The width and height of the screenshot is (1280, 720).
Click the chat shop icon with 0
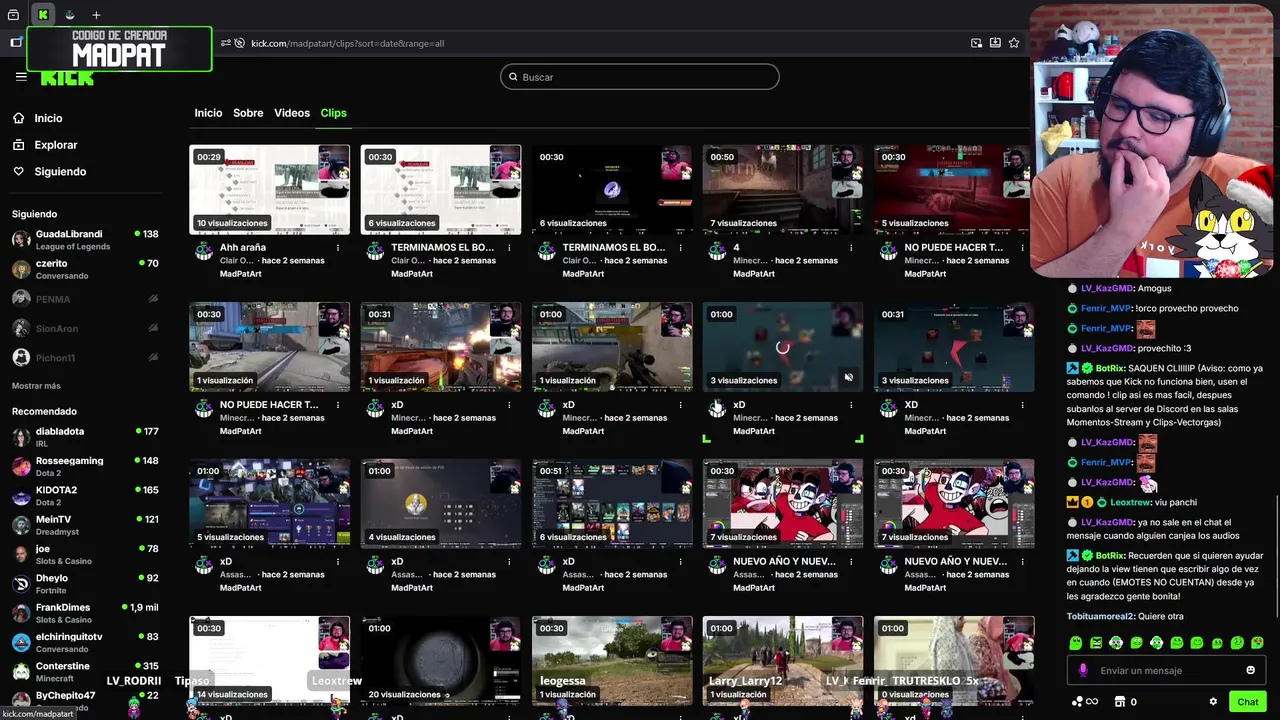pyautogui.click(x=1119, y=702)
